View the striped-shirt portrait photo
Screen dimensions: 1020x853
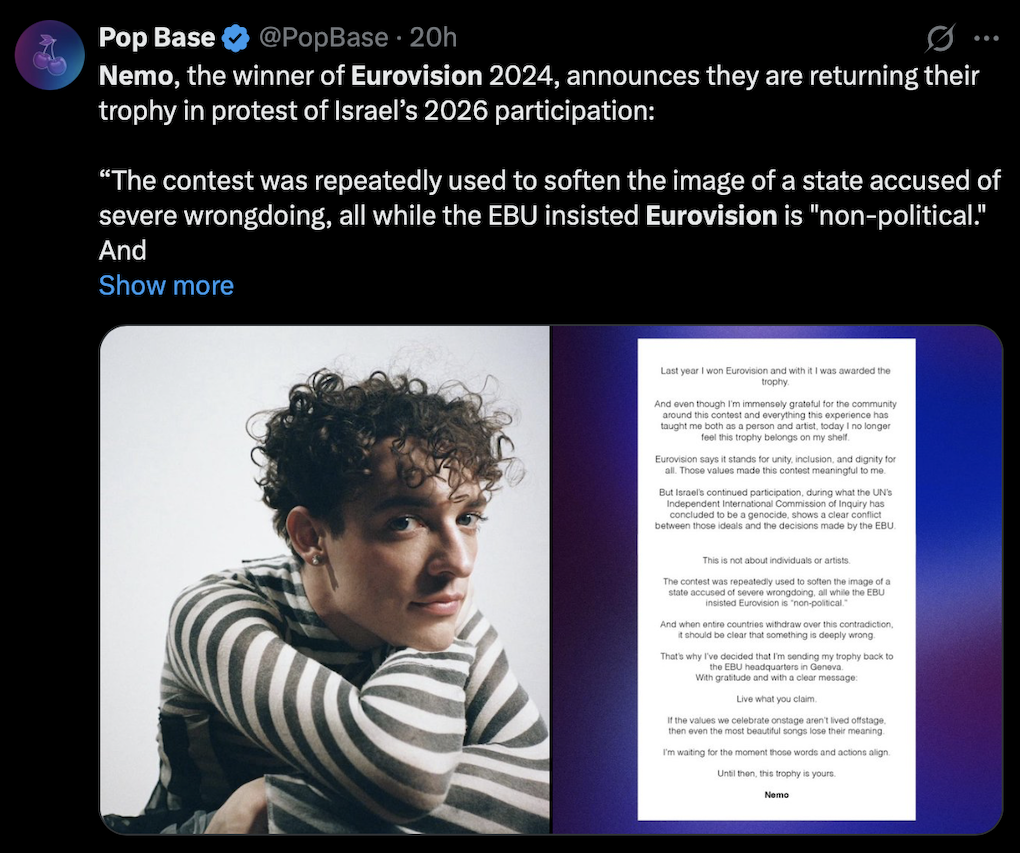(x=325, y=580)
